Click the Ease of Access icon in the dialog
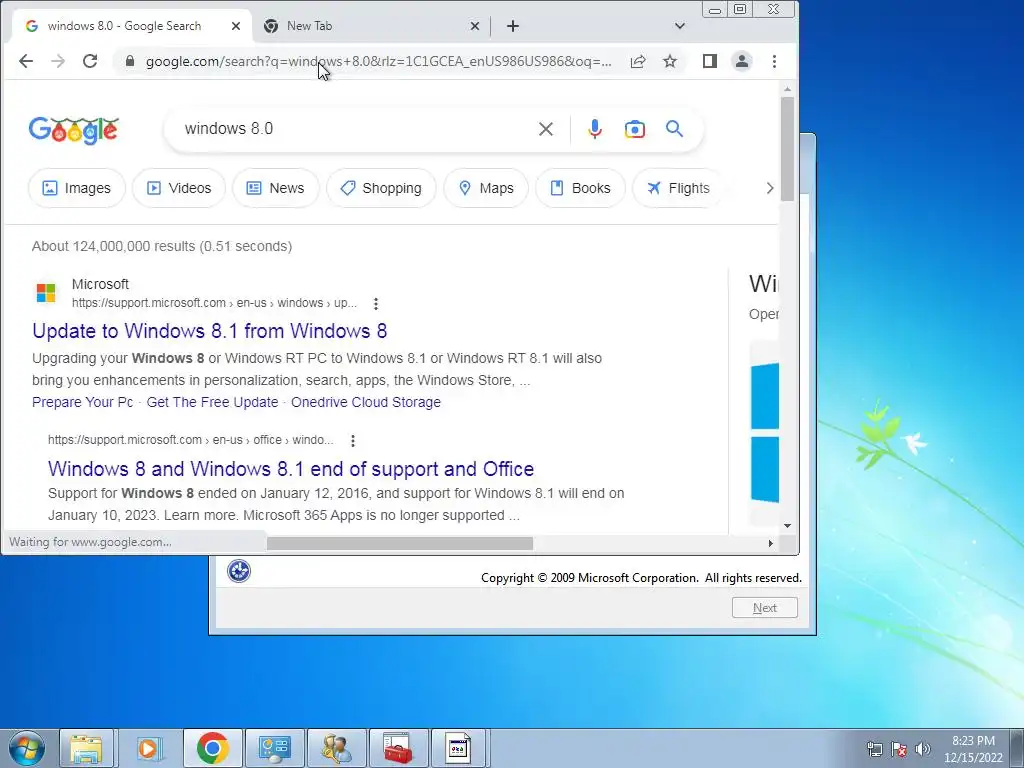This screenshot has height=768, width=1024. [x=239, y=571]
